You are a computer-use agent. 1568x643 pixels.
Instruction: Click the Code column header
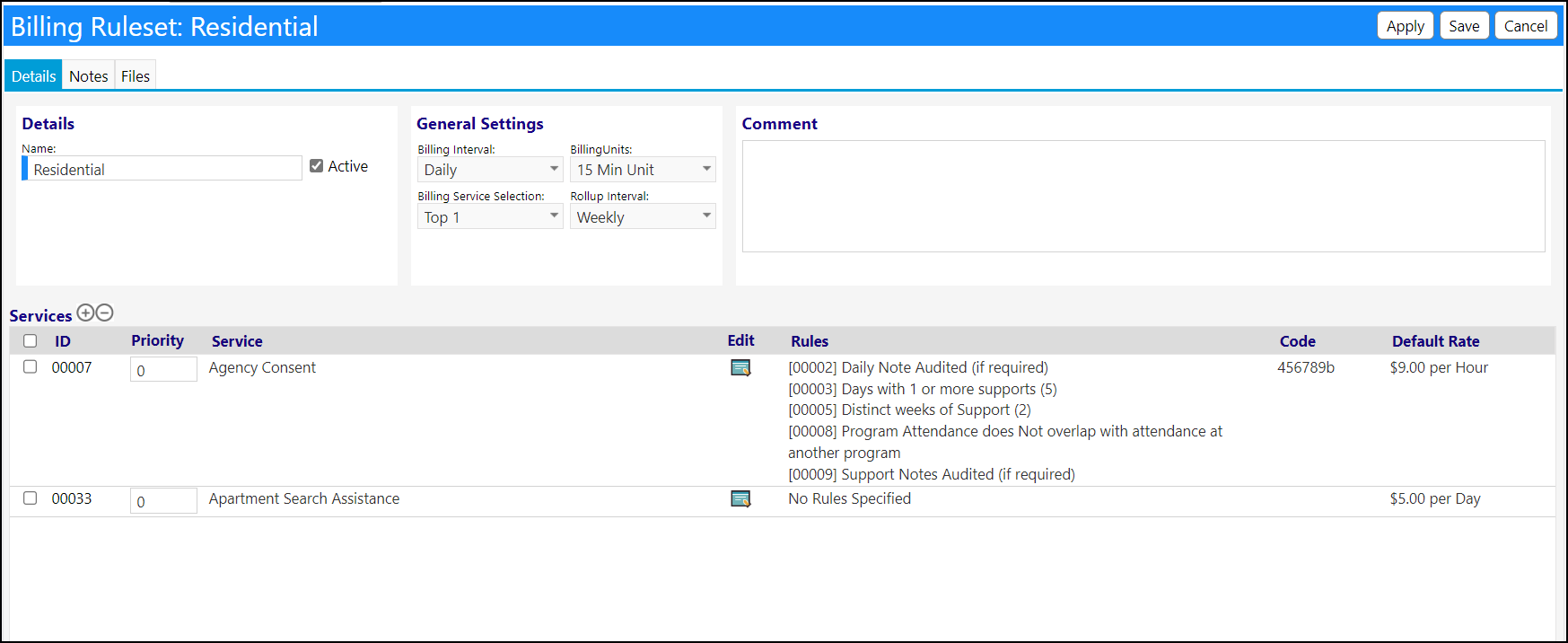[x=1297, y=341]
